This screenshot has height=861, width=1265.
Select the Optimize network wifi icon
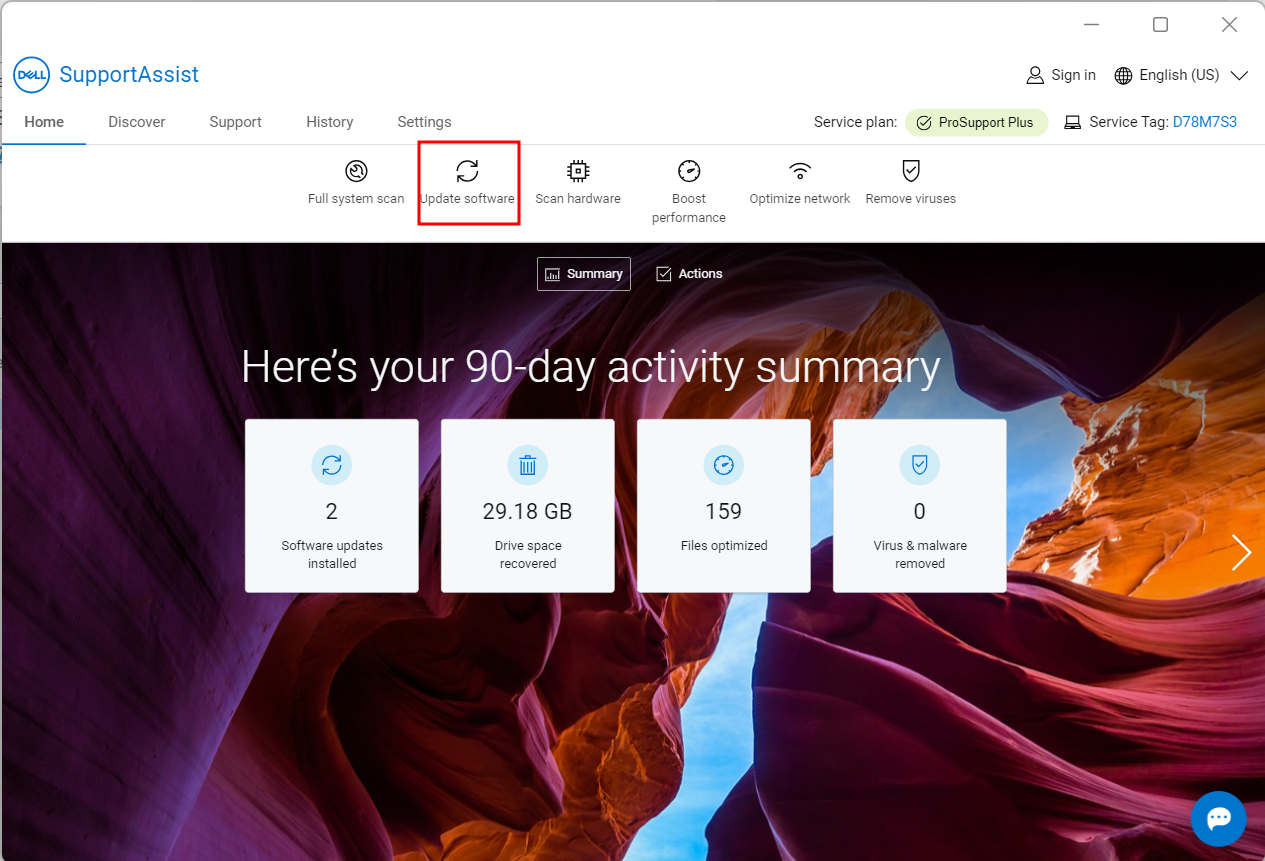click(x=800, y=171)
